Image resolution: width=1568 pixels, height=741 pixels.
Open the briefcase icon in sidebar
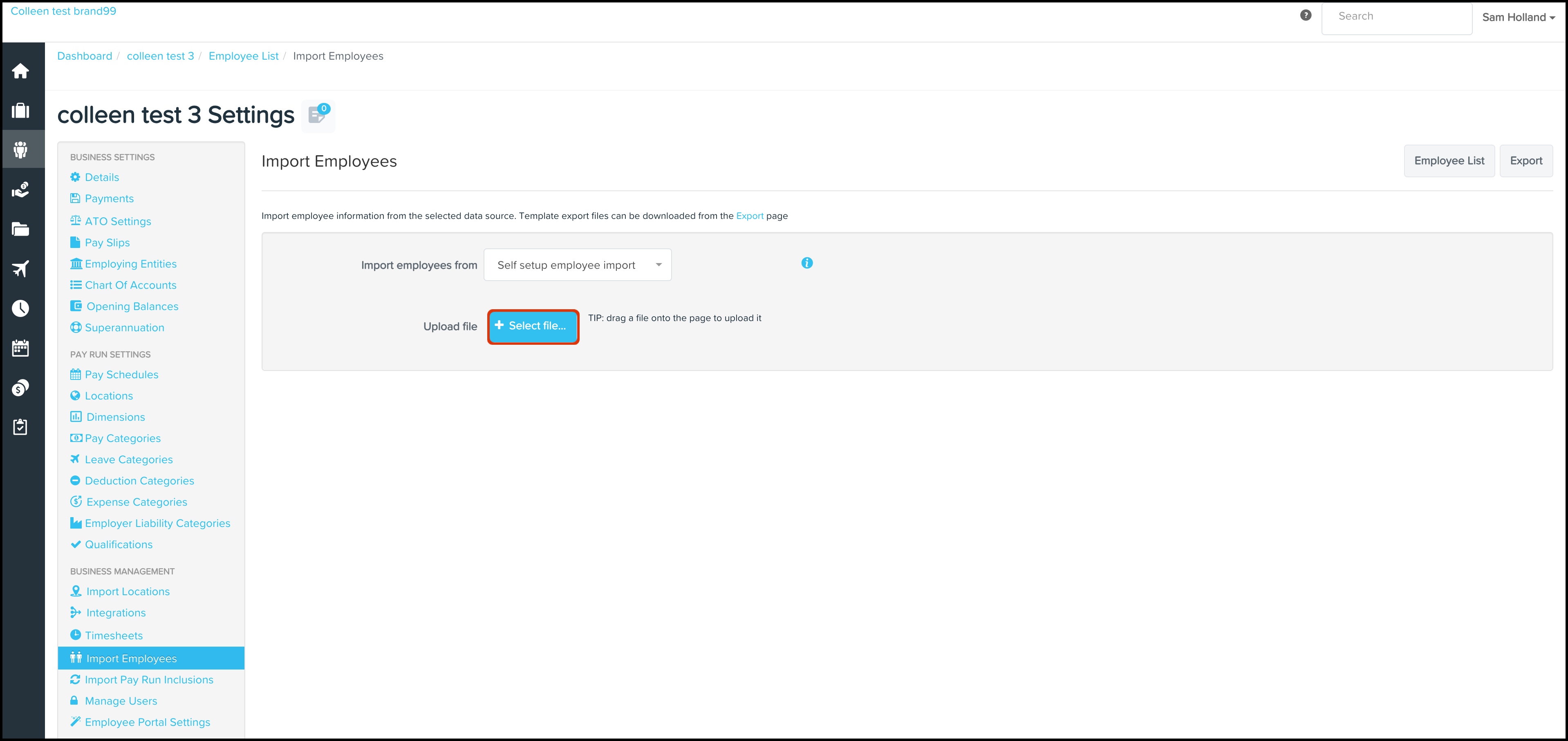21,111
